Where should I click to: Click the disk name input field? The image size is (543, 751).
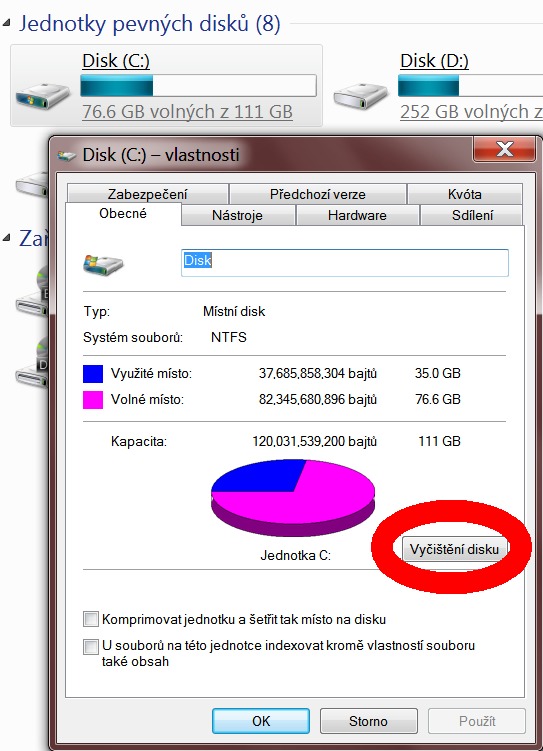tap(345, 262)
